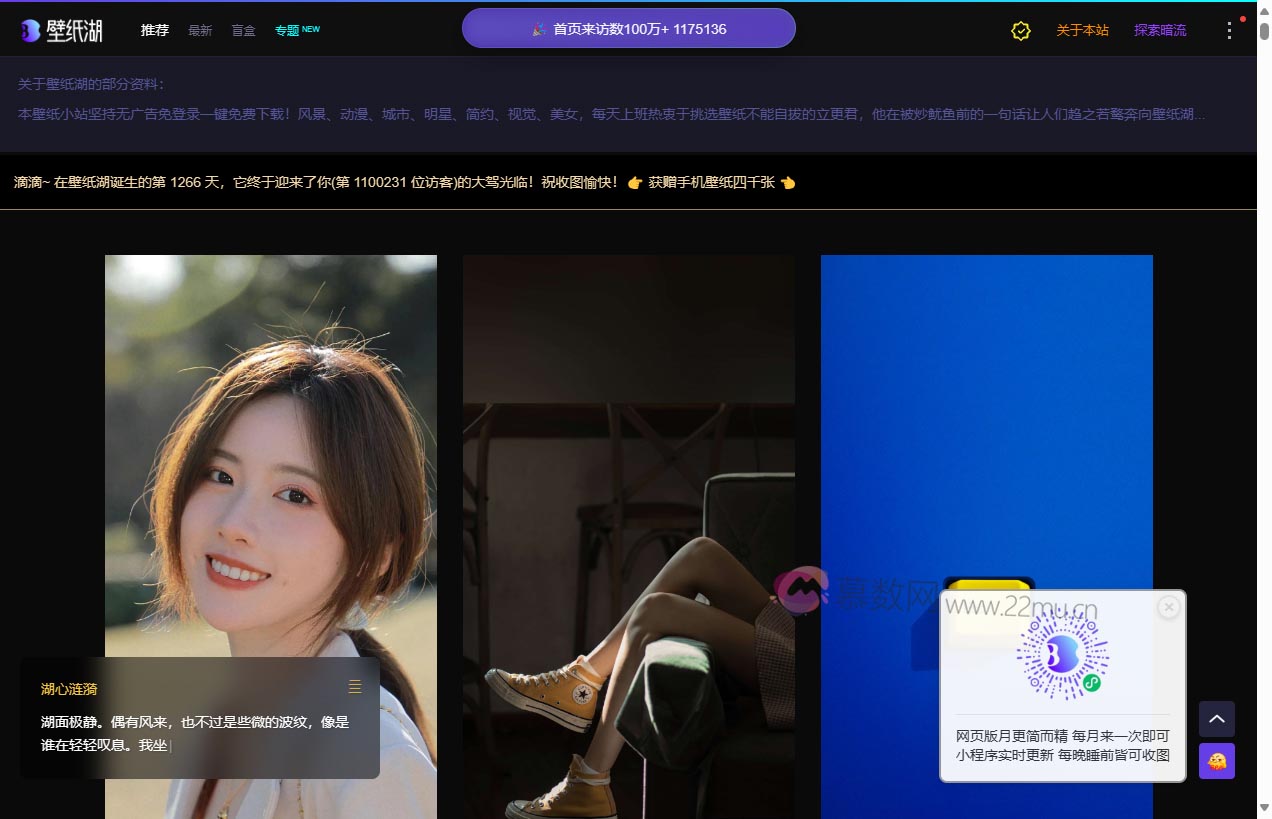Open the three-dot vertical menu
Image resolution: width=1272 pixels, height=819 pixels.
(1229, 31)
